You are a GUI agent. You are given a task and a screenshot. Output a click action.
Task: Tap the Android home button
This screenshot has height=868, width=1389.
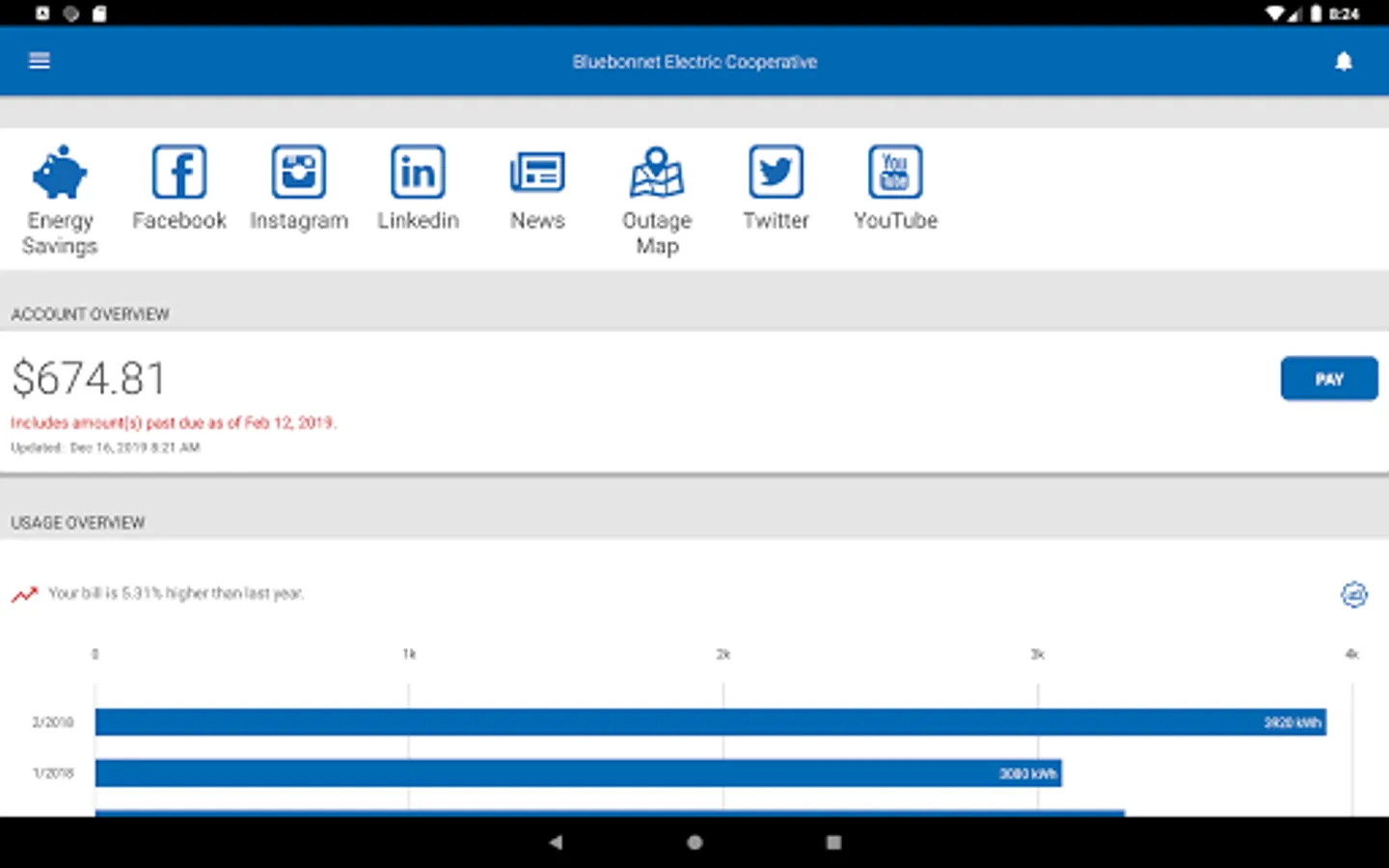click(694, 842)
